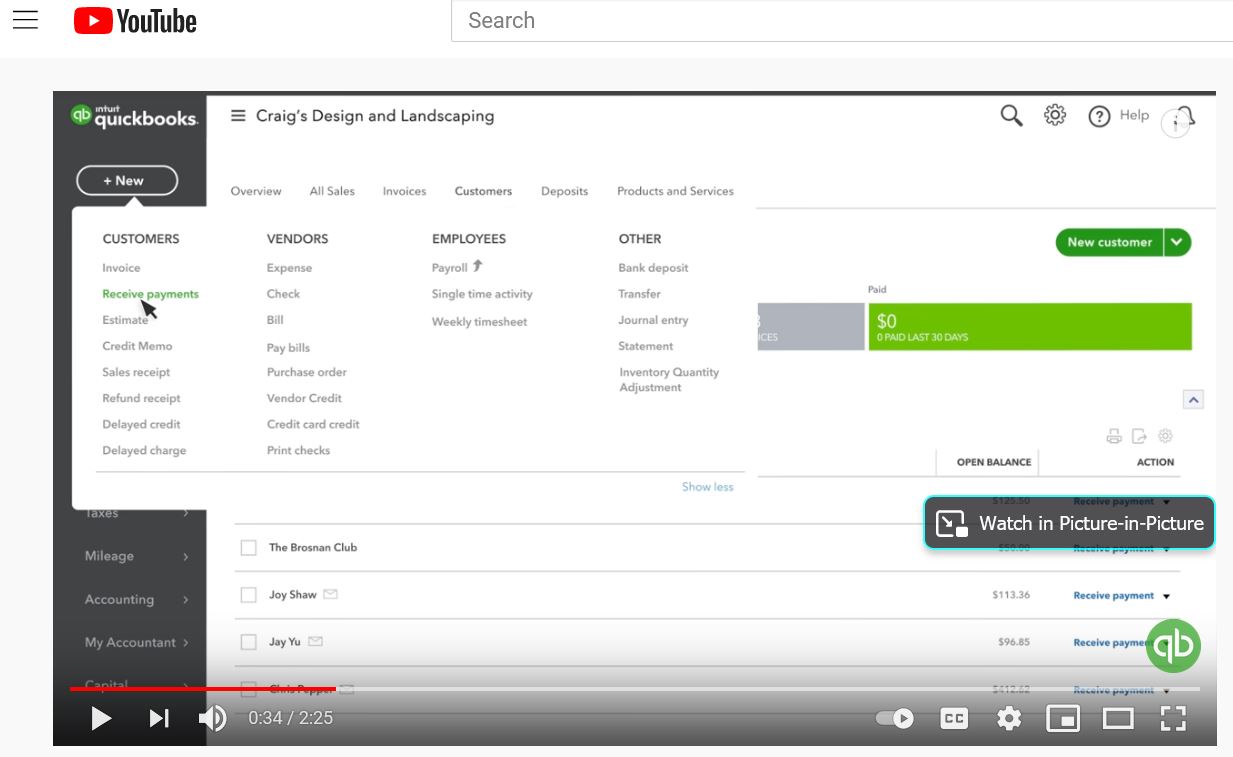
Task: Click the Show less link
Action: pos(707,487)
